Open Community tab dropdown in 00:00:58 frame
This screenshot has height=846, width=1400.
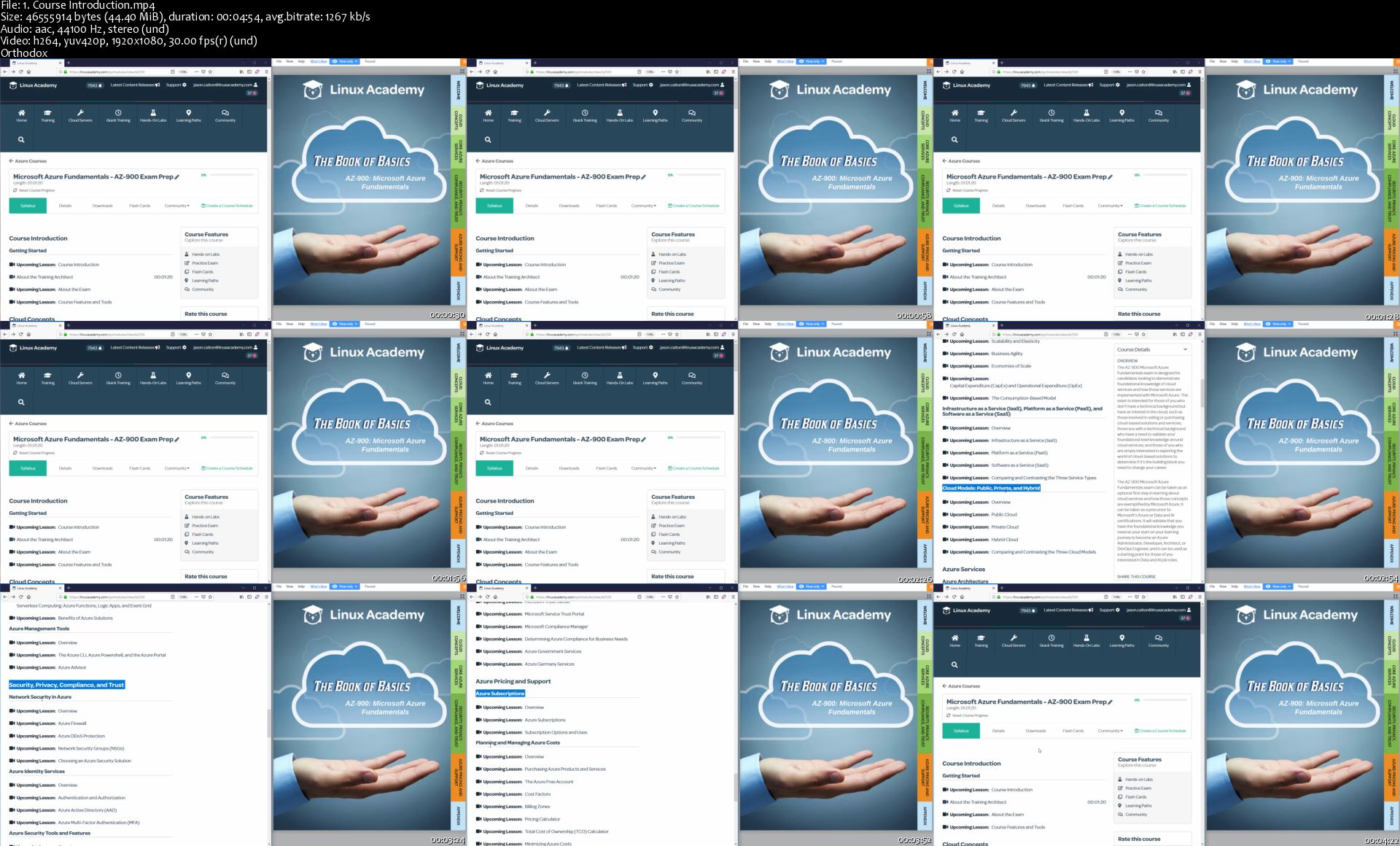click(x=643, y=206)
